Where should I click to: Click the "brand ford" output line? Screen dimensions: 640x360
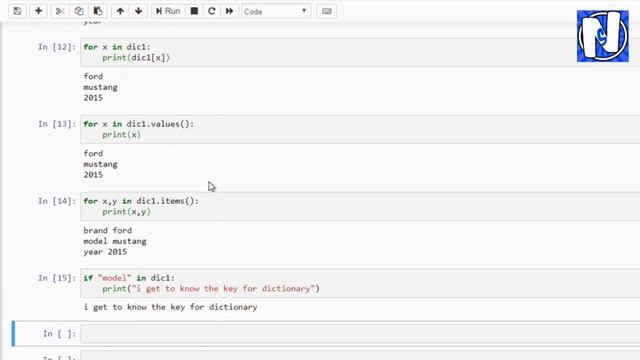pyautogui.click(x=108, y=230)
